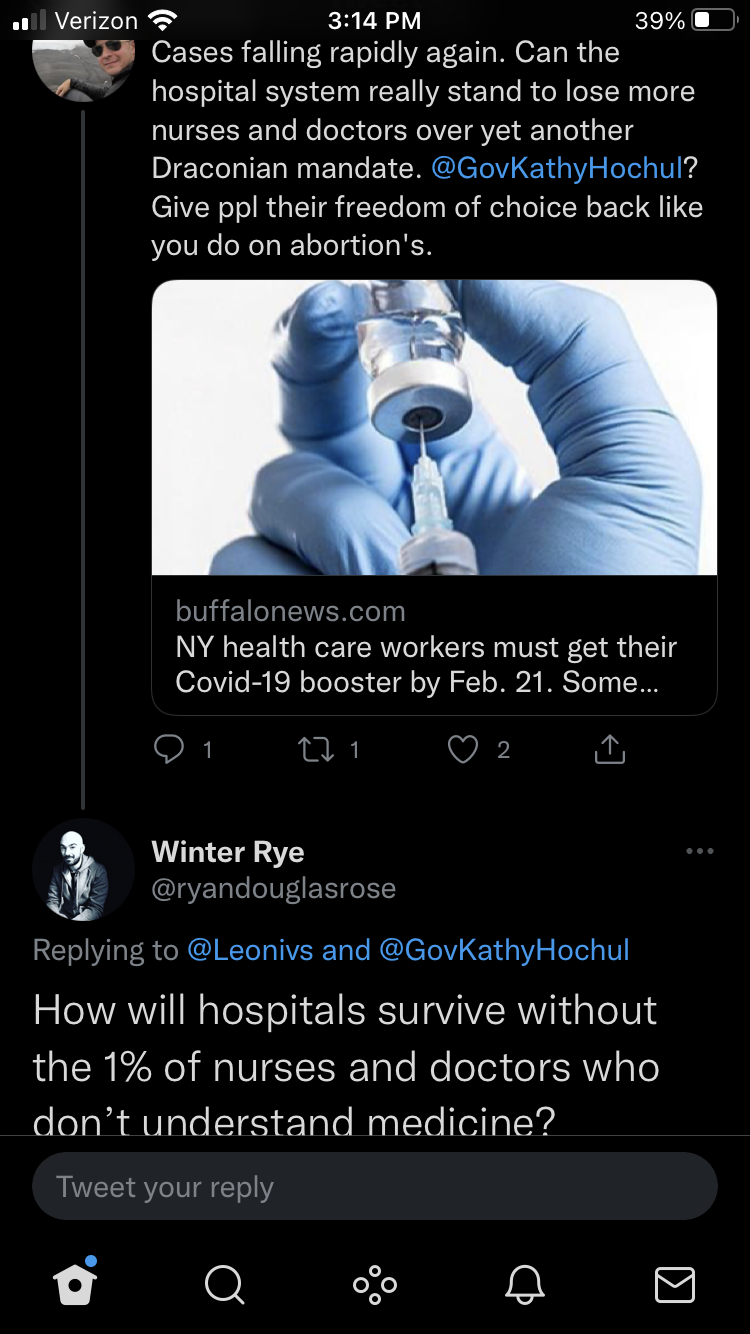Open Notifications bell icon

click(x=526, y=1286)
